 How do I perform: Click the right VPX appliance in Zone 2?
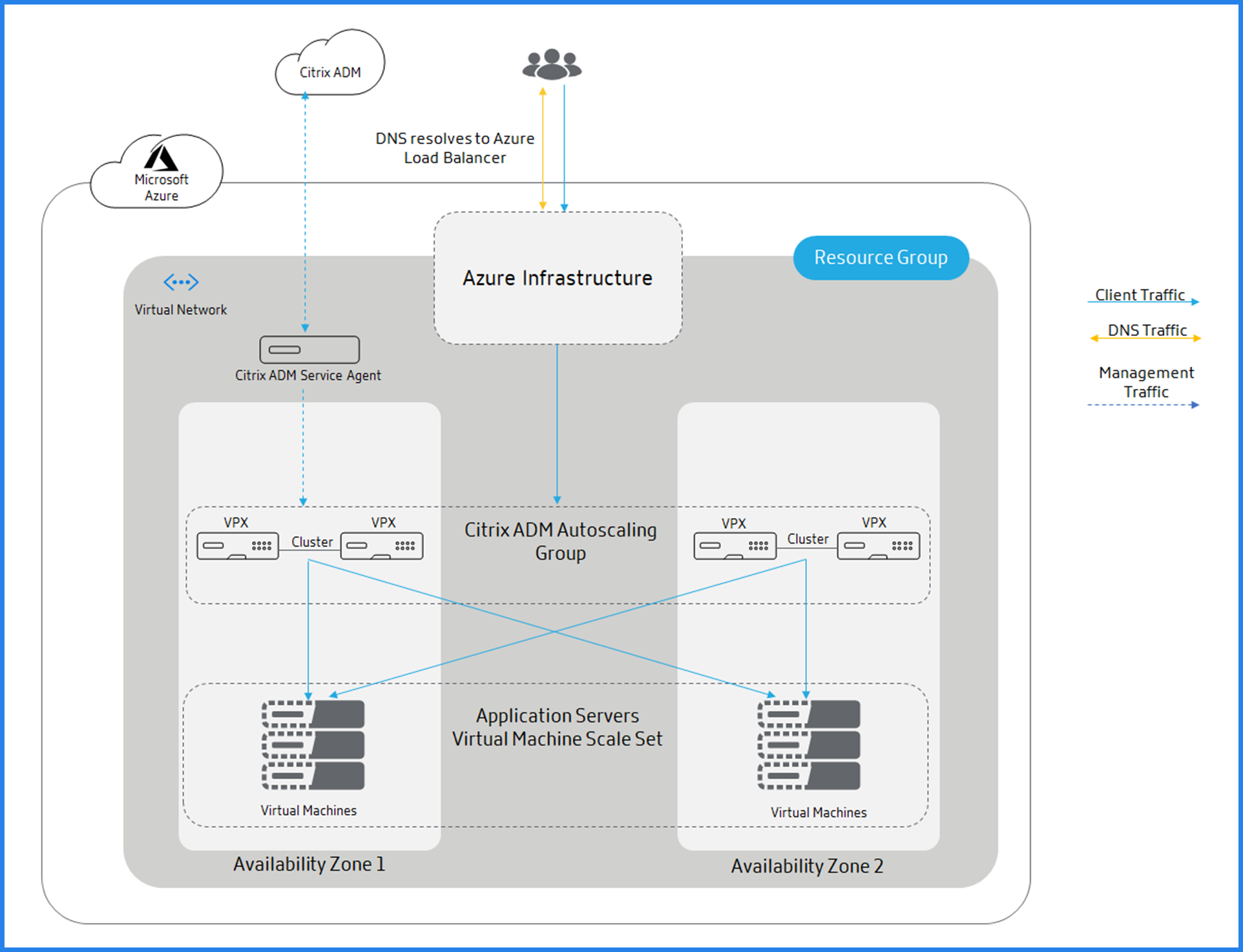(x=879, y=546)
